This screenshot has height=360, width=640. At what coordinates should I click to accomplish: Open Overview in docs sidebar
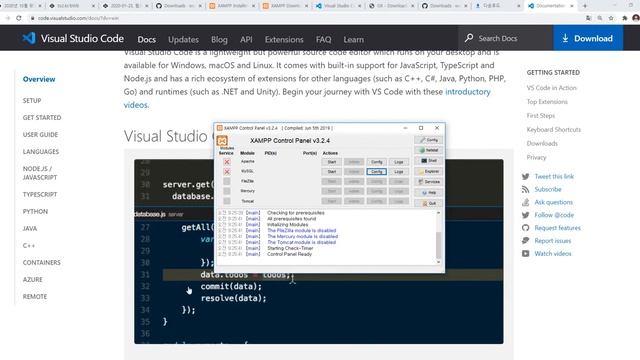click(39, 79)
